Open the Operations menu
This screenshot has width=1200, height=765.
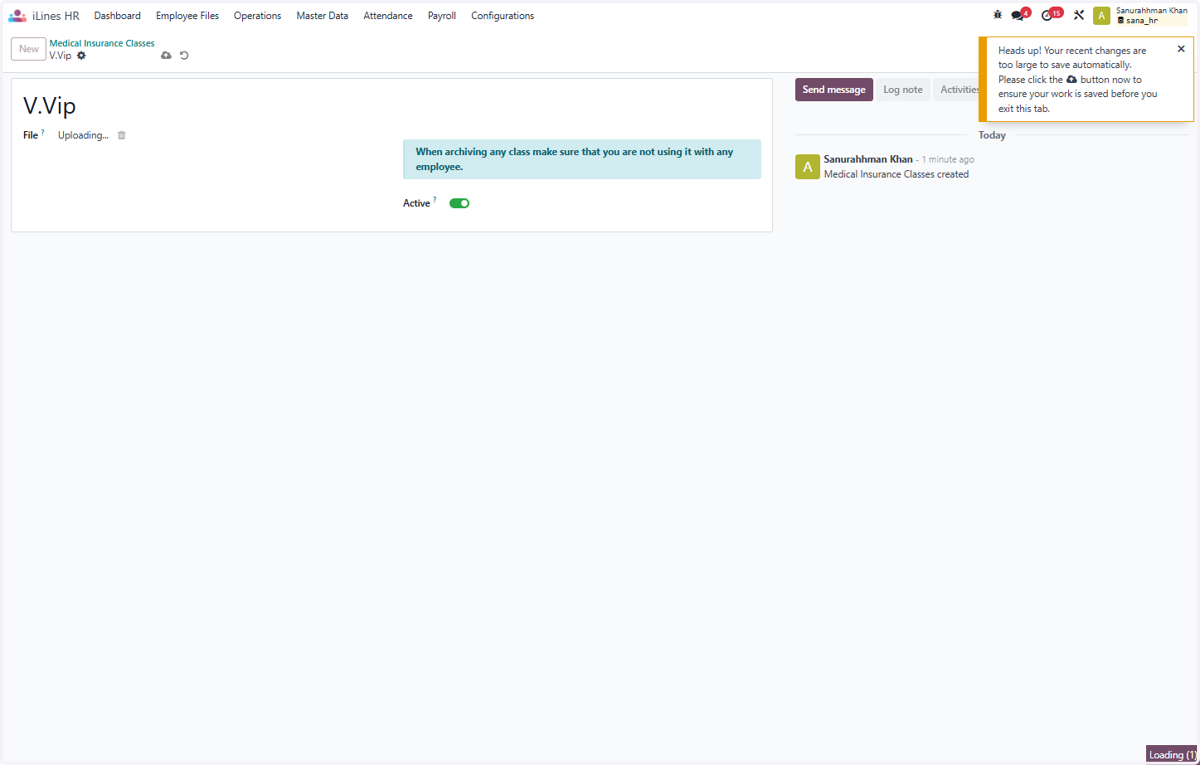coord(257,15)
